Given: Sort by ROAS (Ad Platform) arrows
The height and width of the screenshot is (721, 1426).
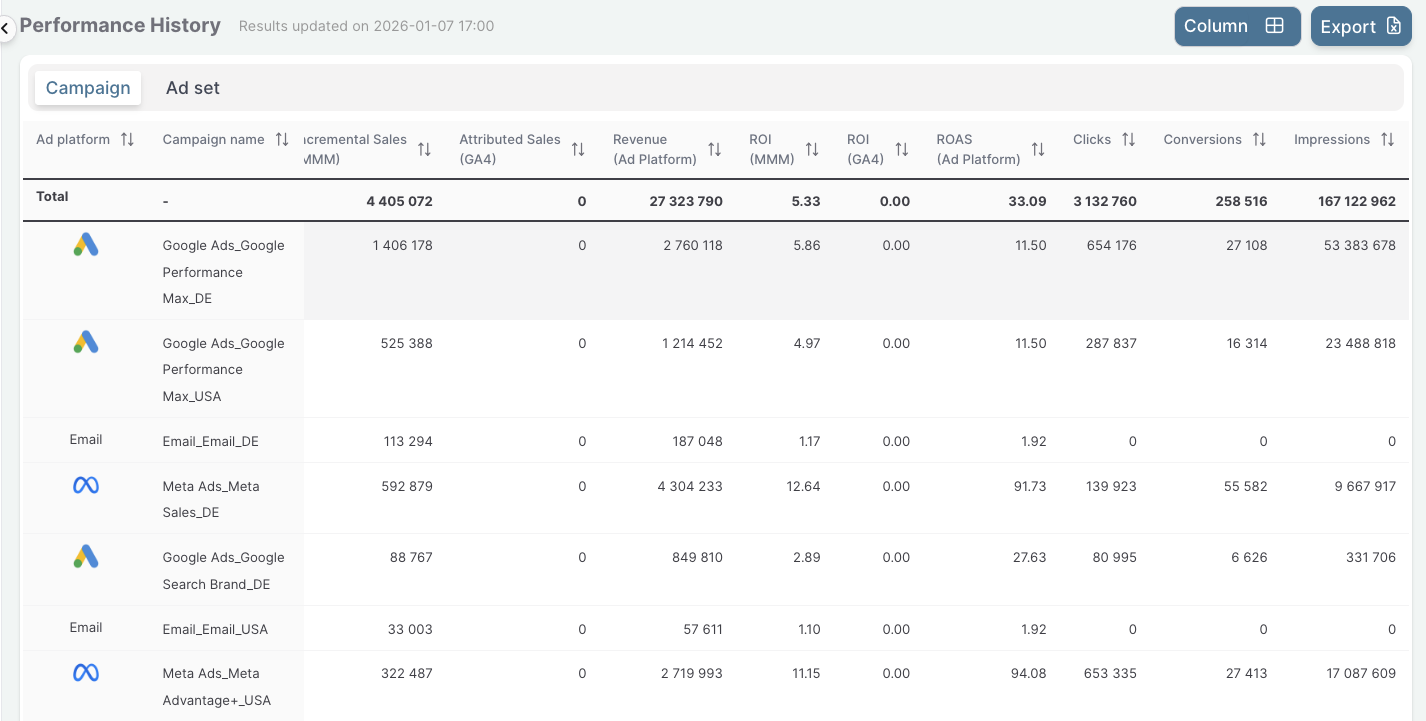Looking at the screenshot, I should tap(1038, 149).
